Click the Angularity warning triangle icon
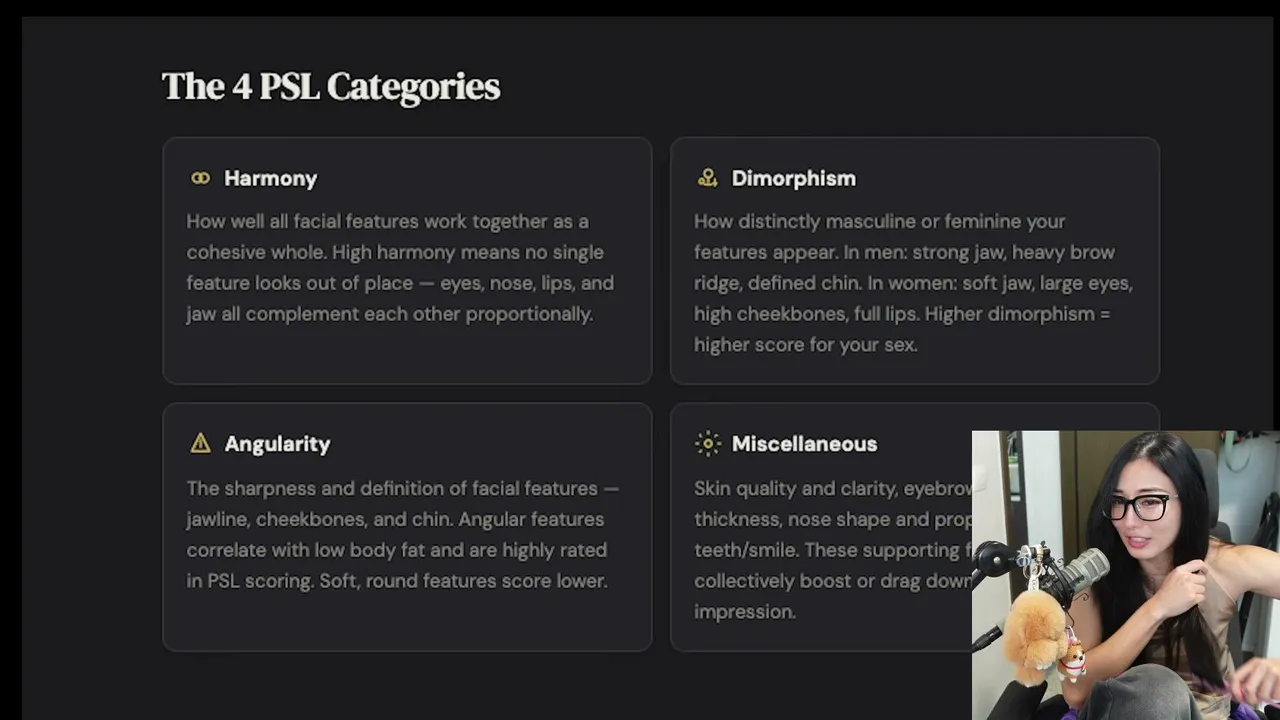 point(200,443)
